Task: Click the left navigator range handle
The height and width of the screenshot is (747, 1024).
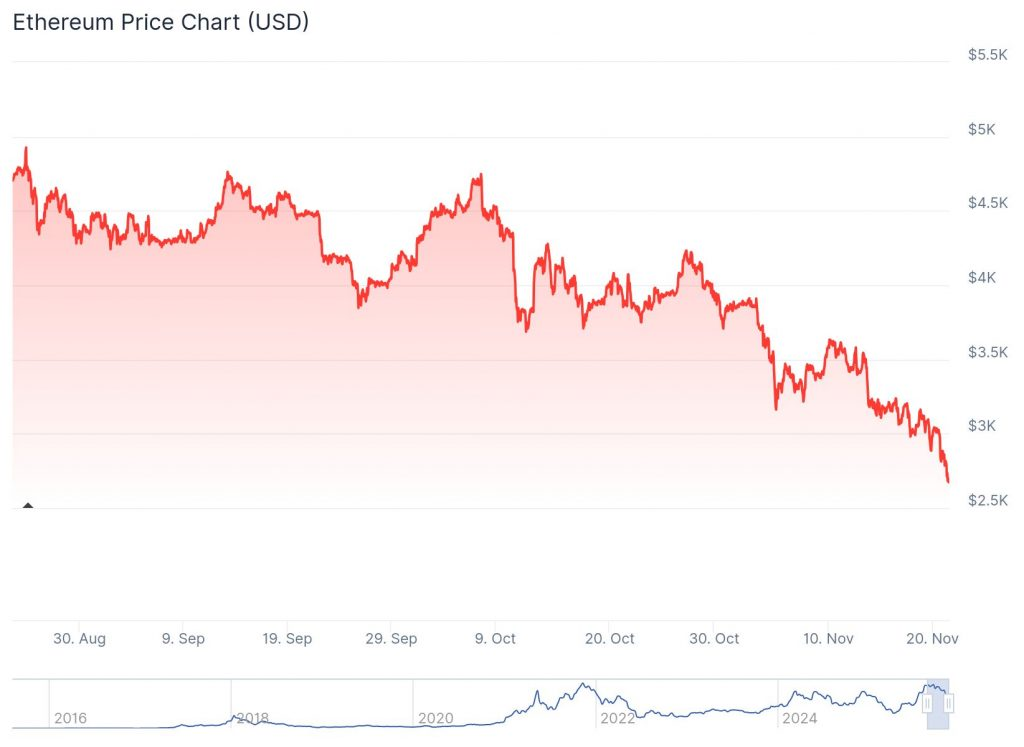Action: [927, 704]
